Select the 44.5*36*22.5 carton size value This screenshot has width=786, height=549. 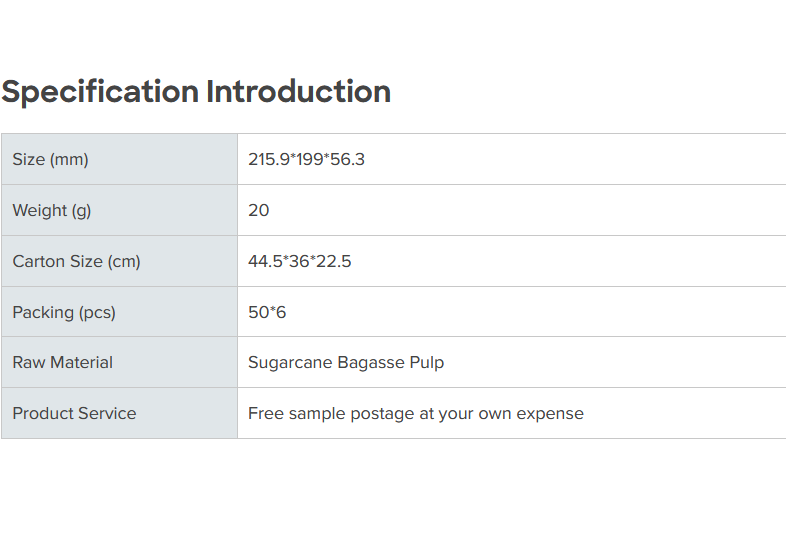coord(300,262)
